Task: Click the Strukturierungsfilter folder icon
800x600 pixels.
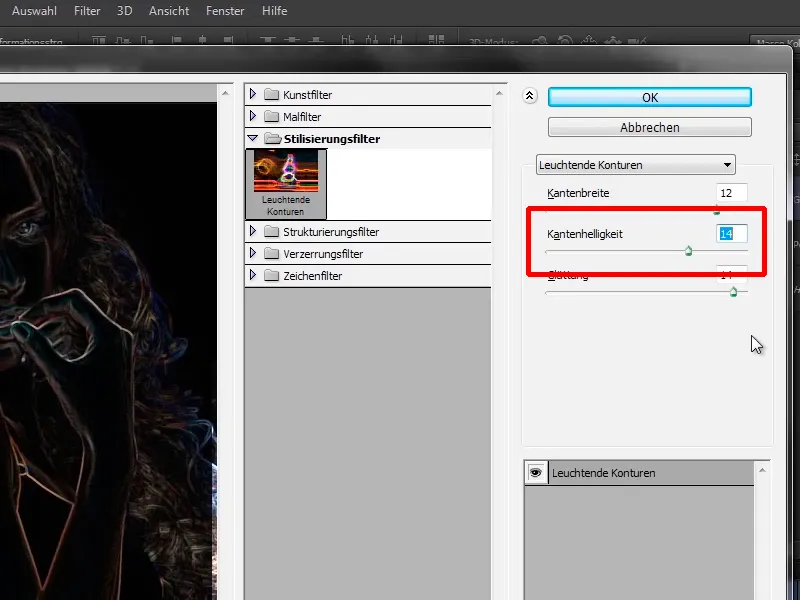Action: pos(271,232)
